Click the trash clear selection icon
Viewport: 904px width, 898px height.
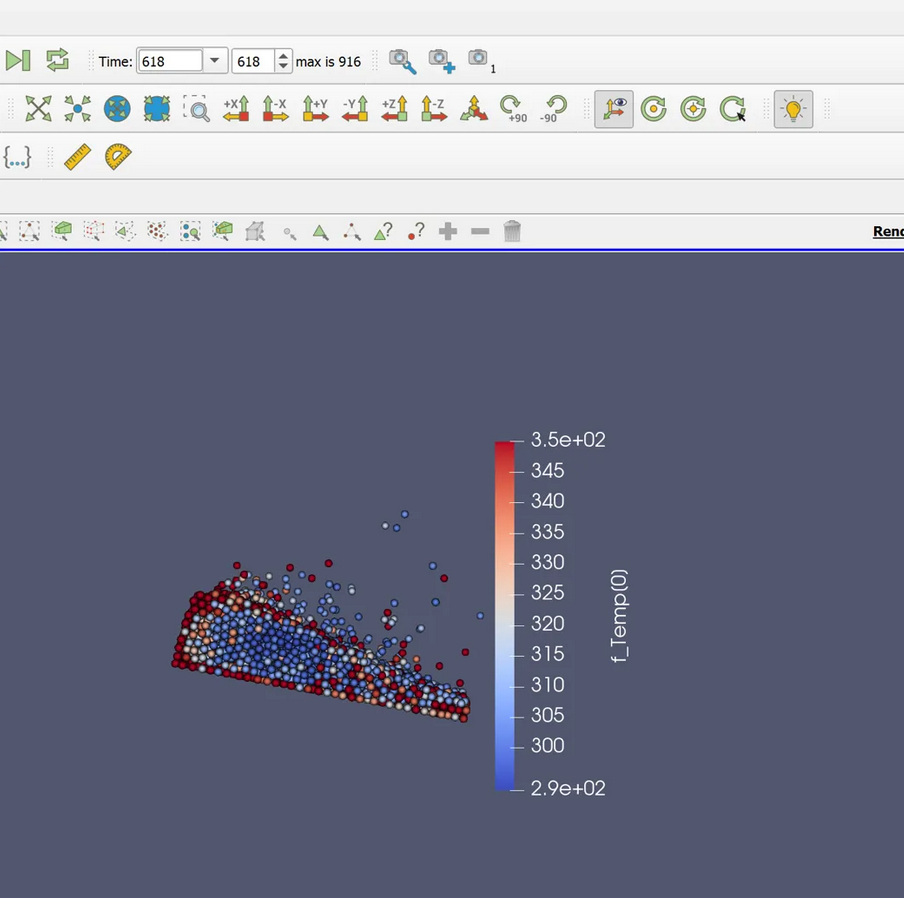coord(512,231)
